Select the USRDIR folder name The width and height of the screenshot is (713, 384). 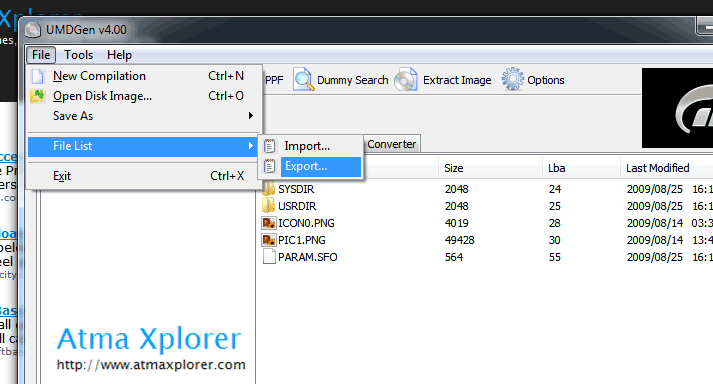pos(297,206)
